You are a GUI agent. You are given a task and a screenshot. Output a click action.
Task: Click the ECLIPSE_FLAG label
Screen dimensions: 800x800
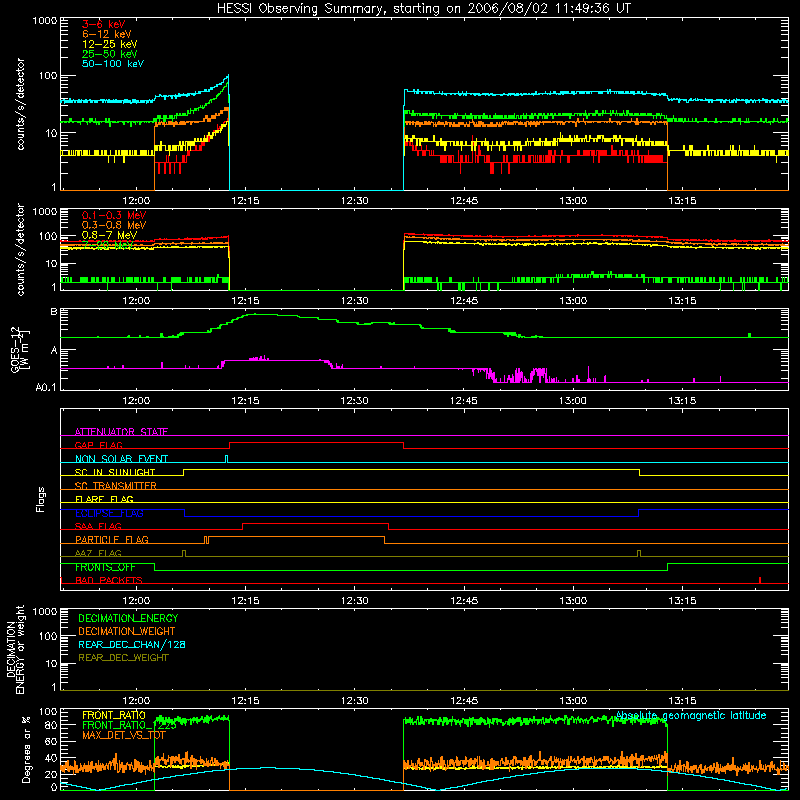[x=109, y=513]
